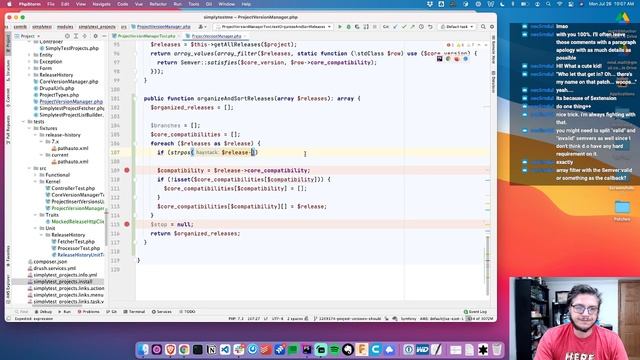Viewport: 640px width, 360px height.
Task: Open file in Chrome browser icon
Action: pyautogui.click(x=448, y=59)
